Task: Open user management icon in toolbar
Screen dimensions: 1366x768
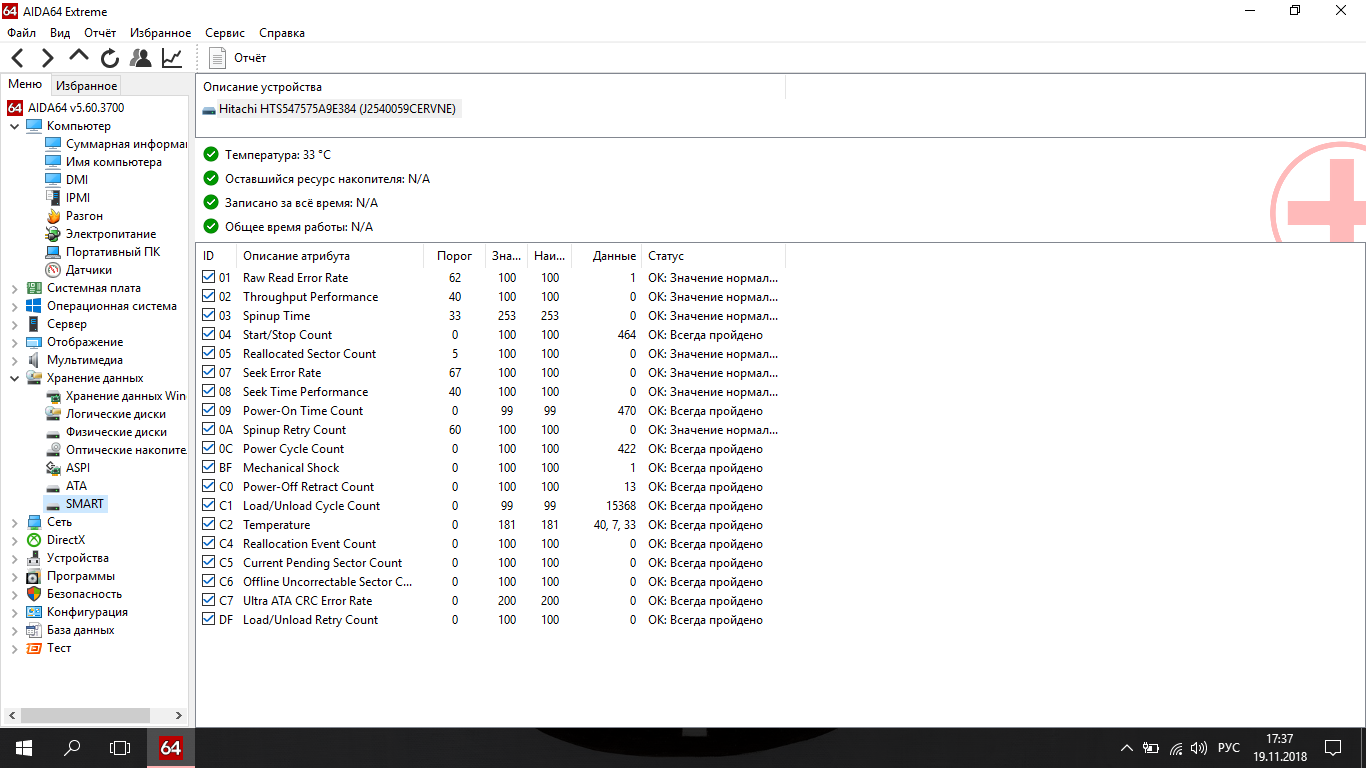Action: 141,58
